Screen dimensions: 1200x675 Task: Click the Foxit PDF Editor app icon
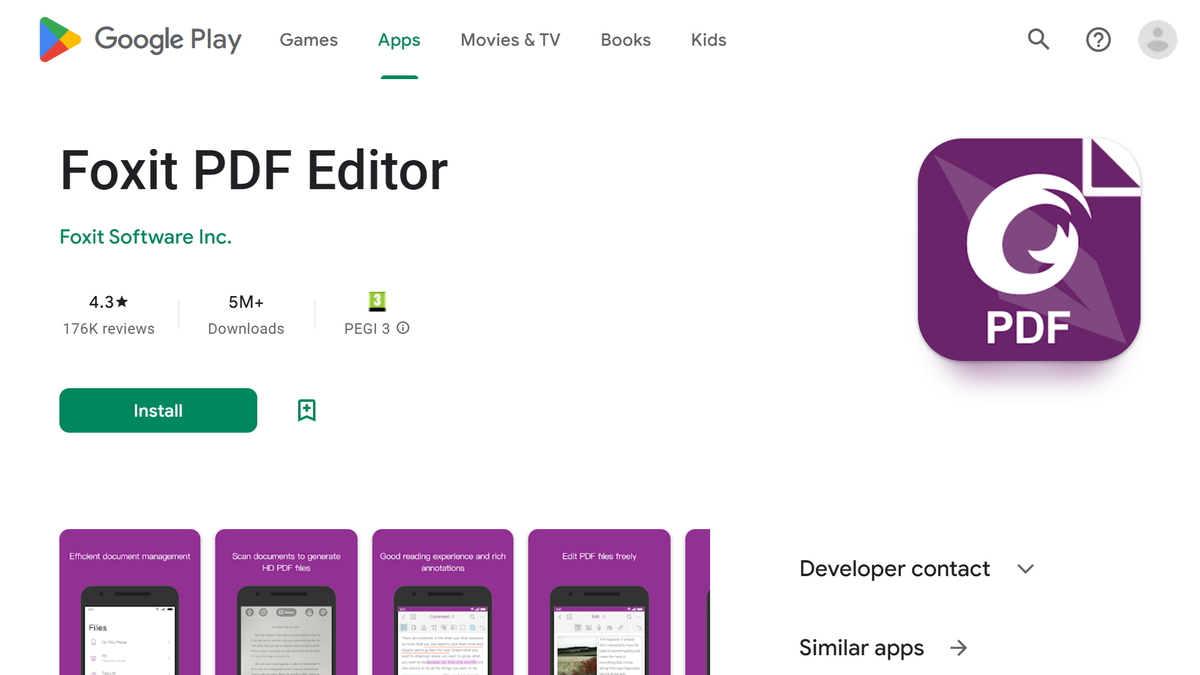tap(1028, 248)
